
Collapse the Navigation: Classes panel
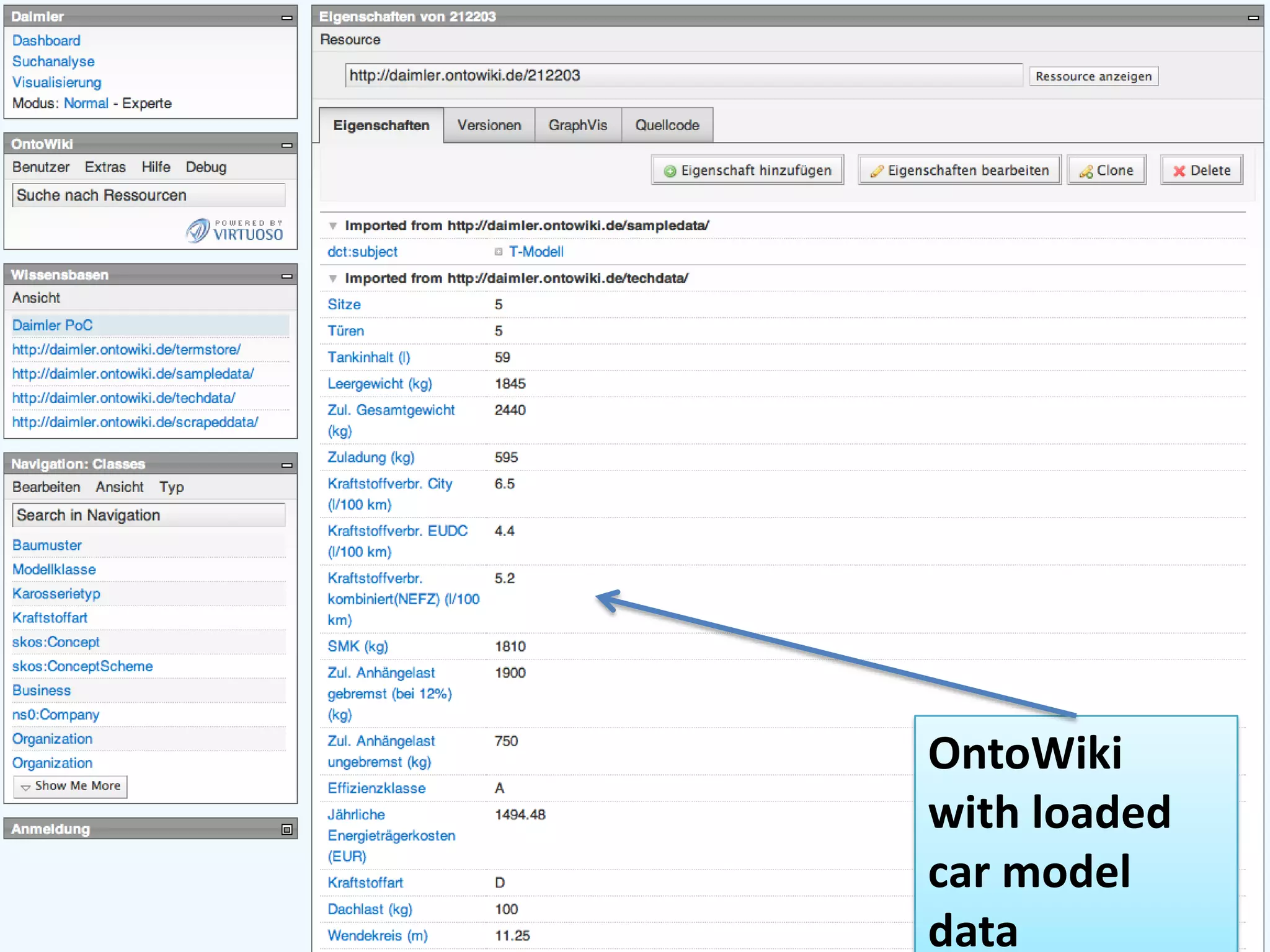pyautogui.click(x=286, y=465)
